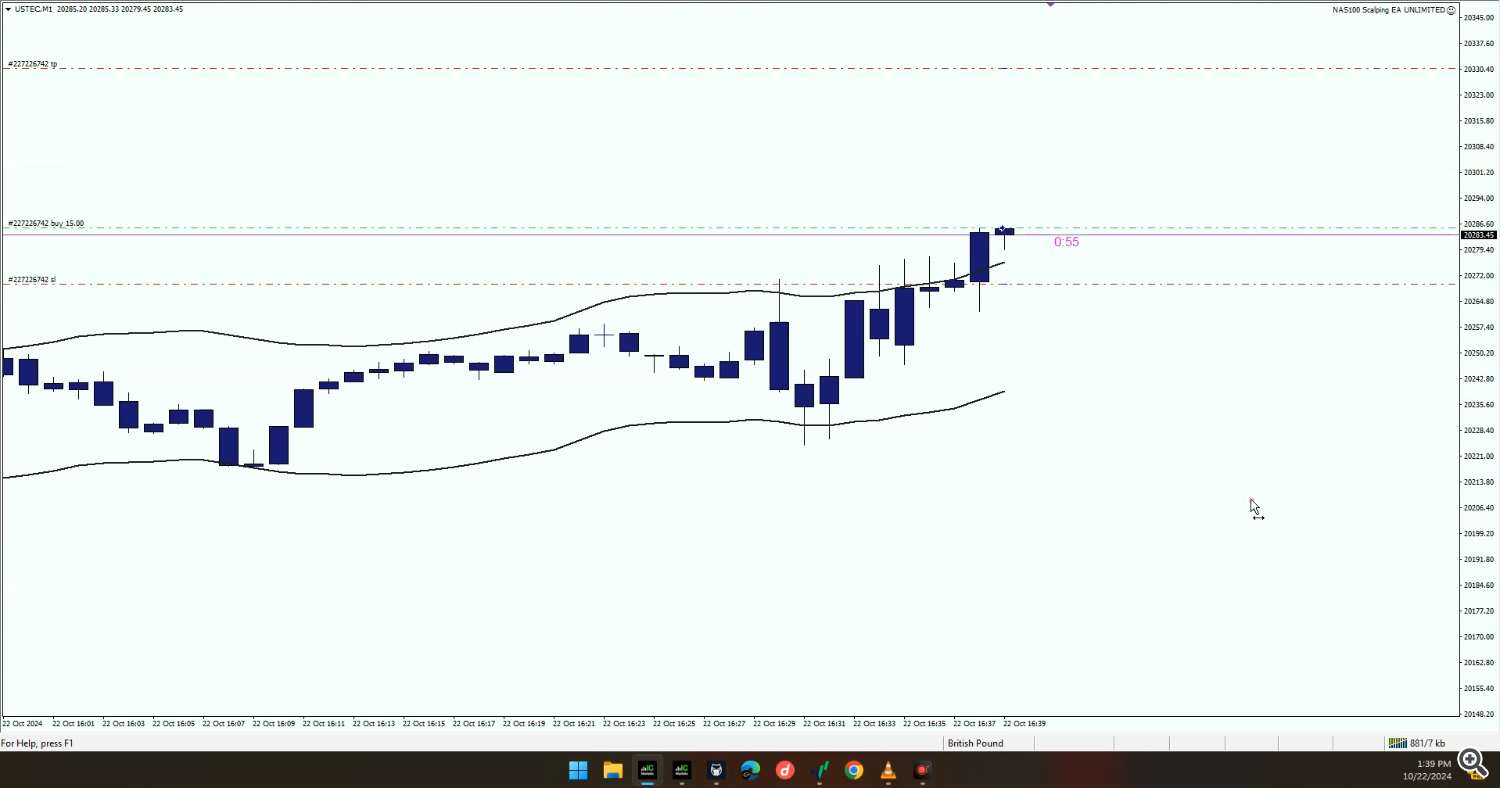This screenshot has width=1500, height=788.
Task: Open VLC media player from taskbar
Action: coord(888,770)
